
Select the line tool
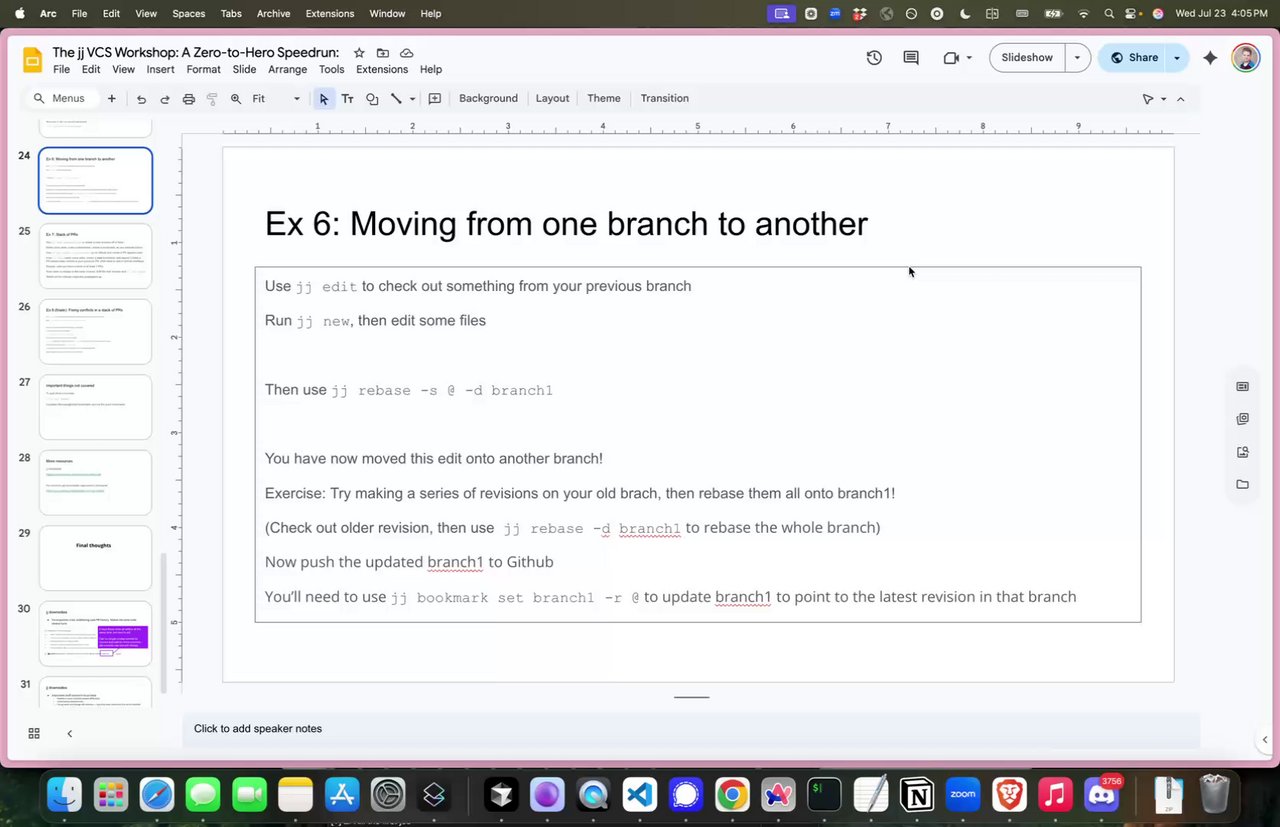click(x=396, y=99)
